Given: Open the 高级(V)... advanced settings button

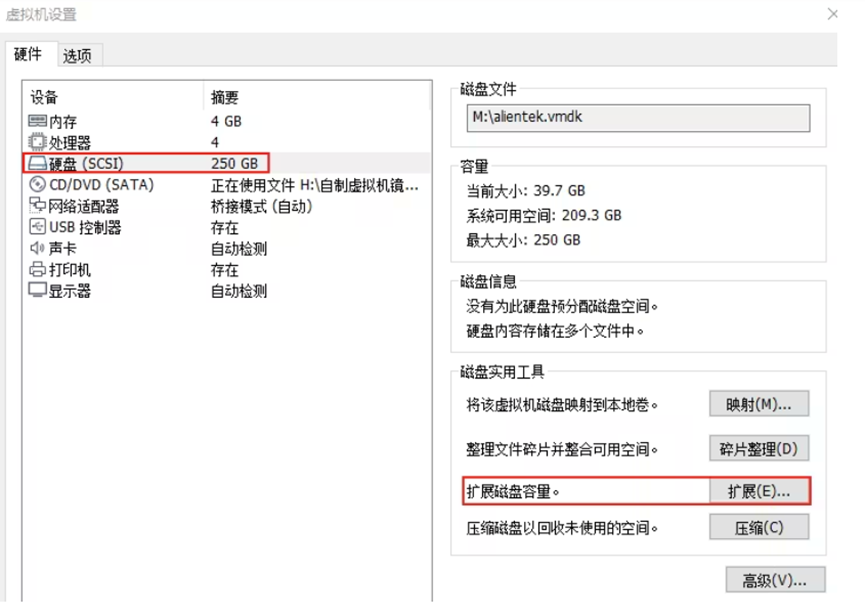Looking at the screenshot, I should point(776,580).
